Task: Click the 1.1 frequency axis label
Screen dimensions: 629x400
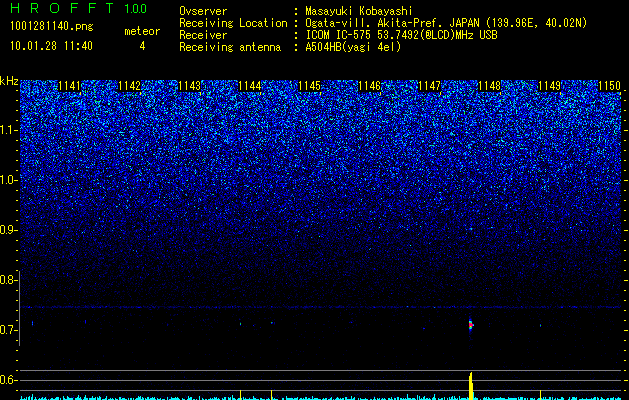Action: [7, 130]
